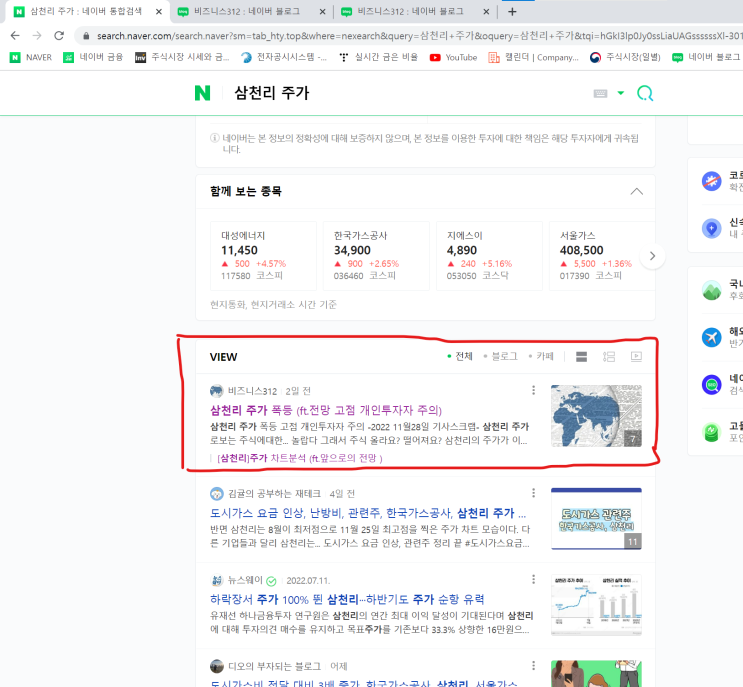The image size is (743, 687).
Task: Open the 주식시장 시세와 금 bookmark
Action: [182, 57]
